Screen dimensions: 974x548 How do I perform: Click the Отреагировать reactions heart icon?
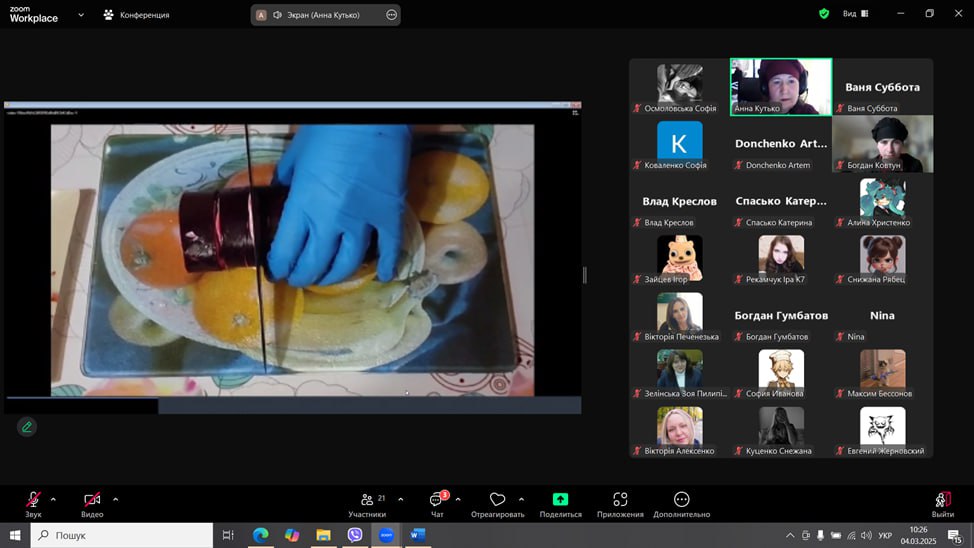497,500
